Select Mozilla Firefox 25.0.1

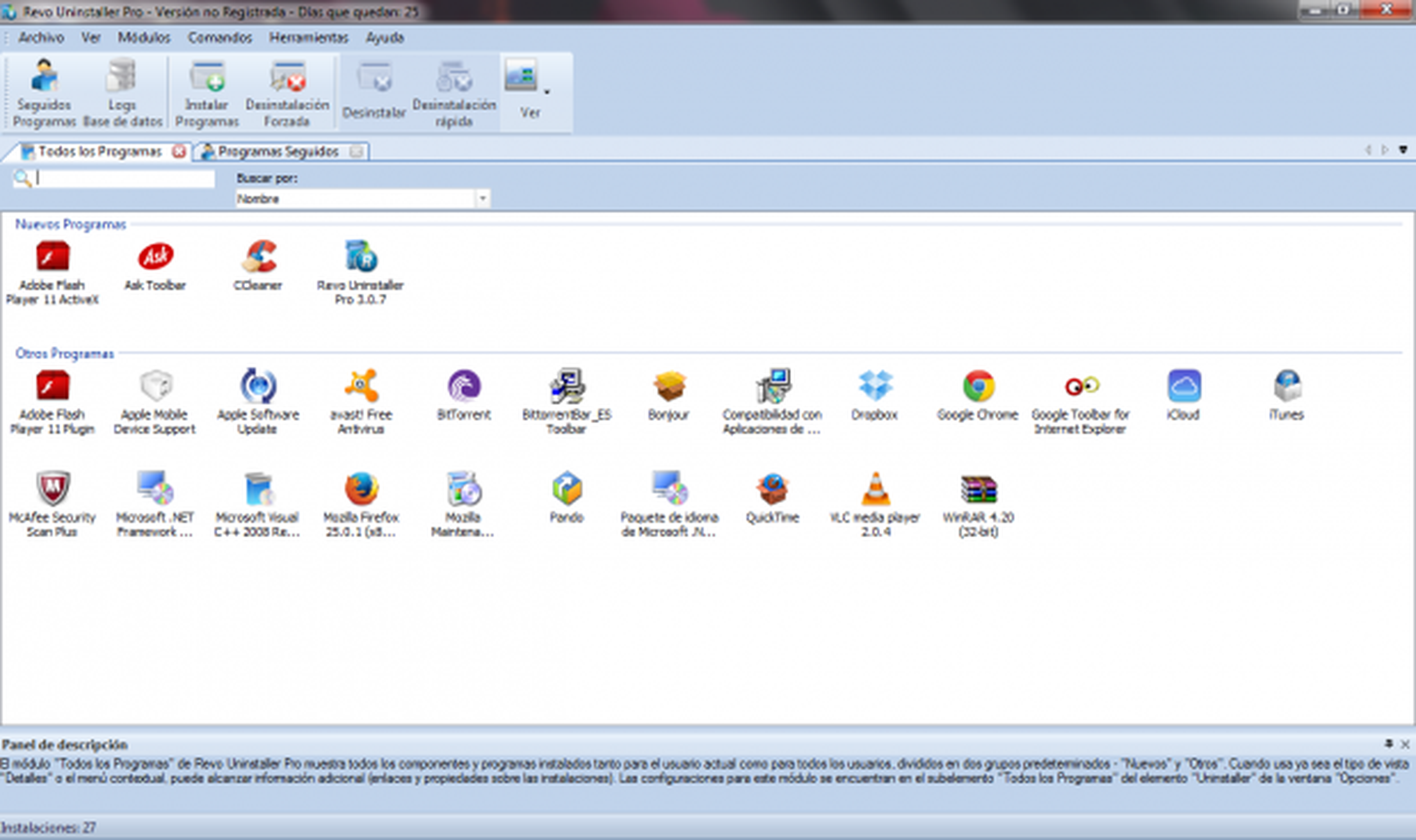click(x=361, y=505)
